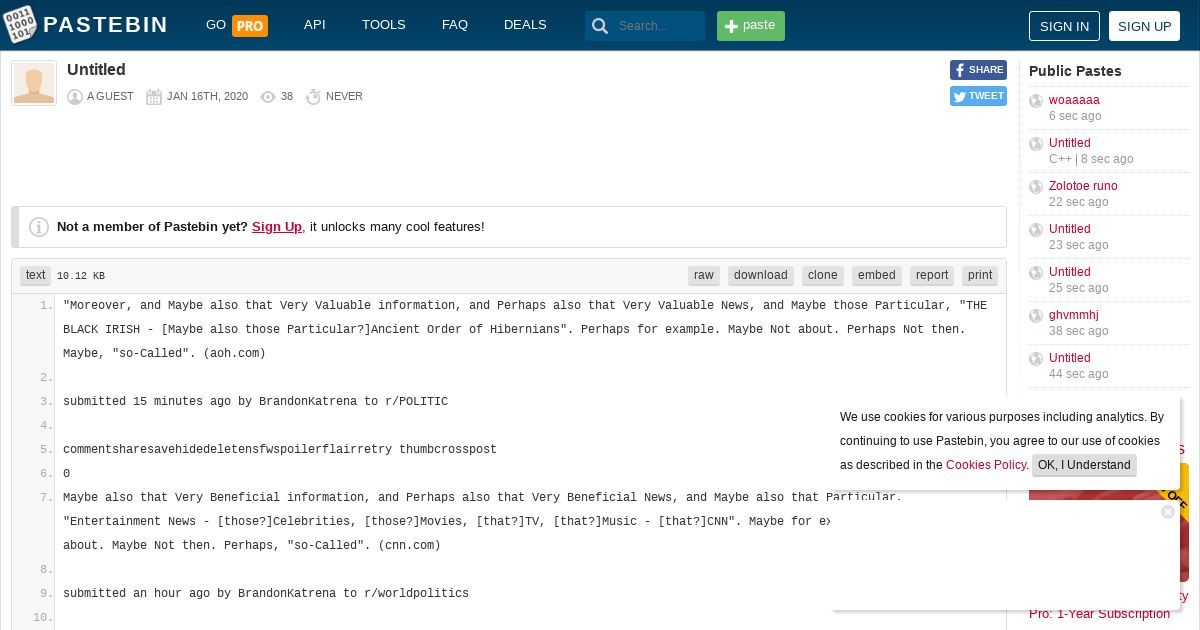The image size is (1200, 630).
Task: Open the DEALS menu item
Action: point(525,25)
